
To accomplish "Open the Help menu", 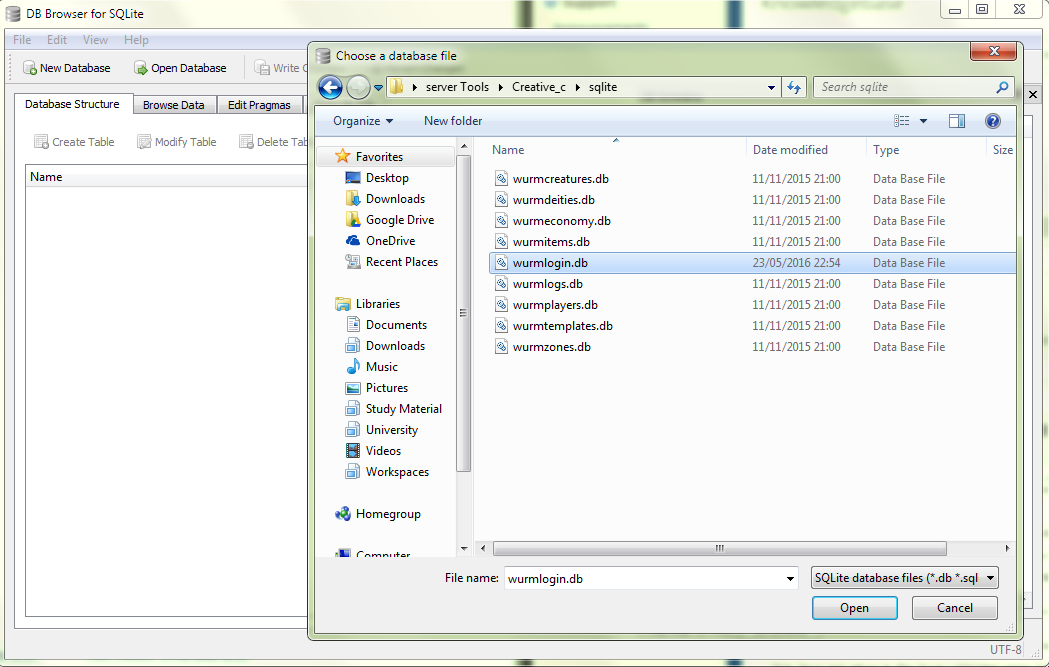I will click(136, 40).
